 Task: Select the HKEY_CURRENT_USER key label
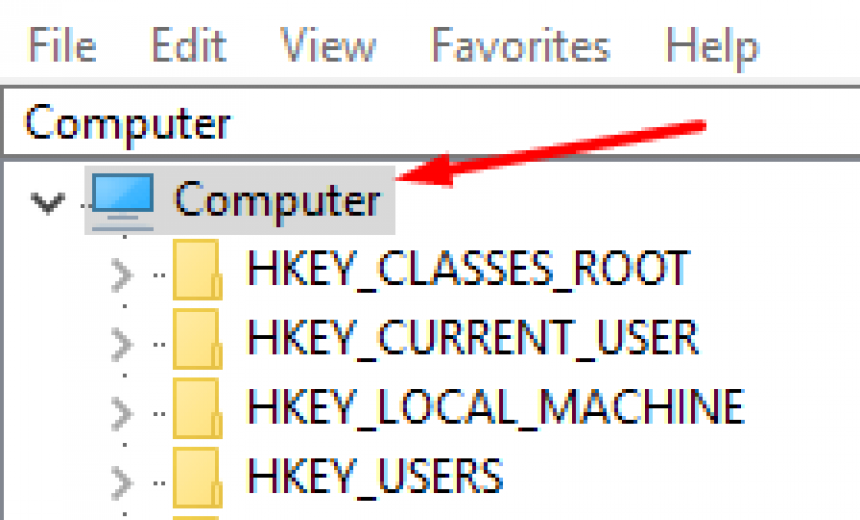pos(472,338)
